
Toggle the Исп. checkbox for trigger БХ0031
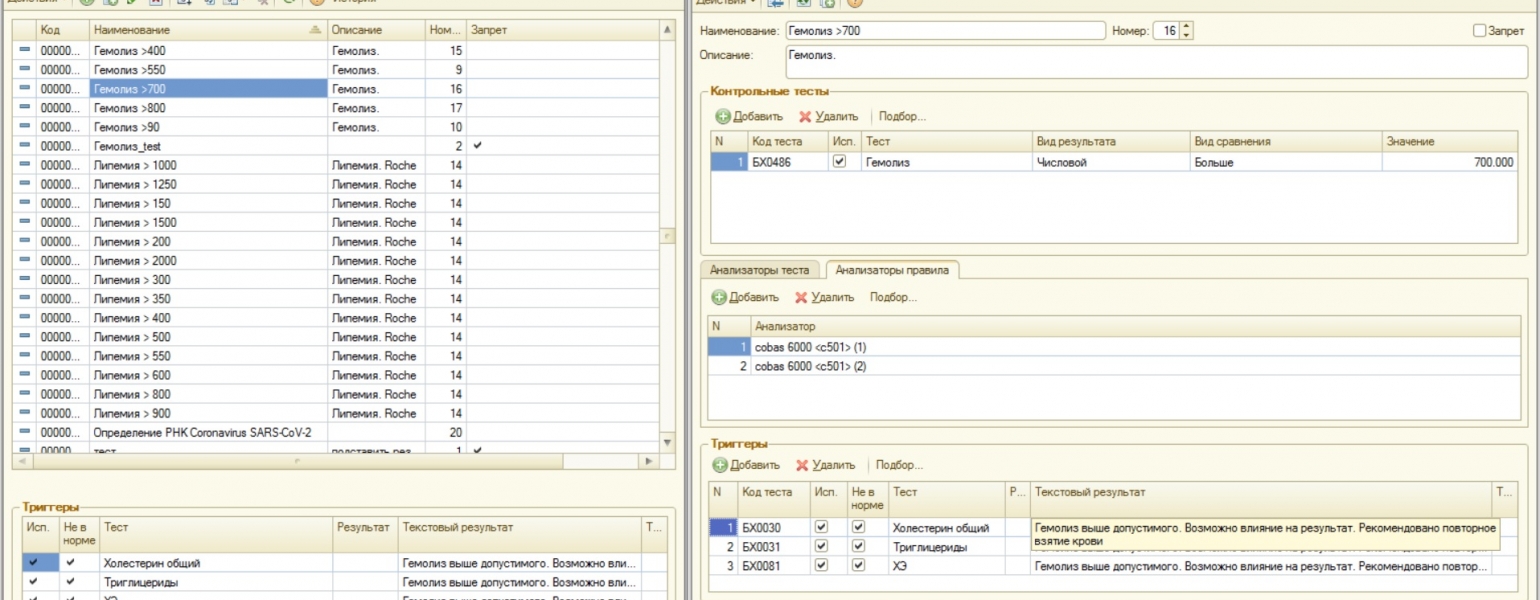822,547
